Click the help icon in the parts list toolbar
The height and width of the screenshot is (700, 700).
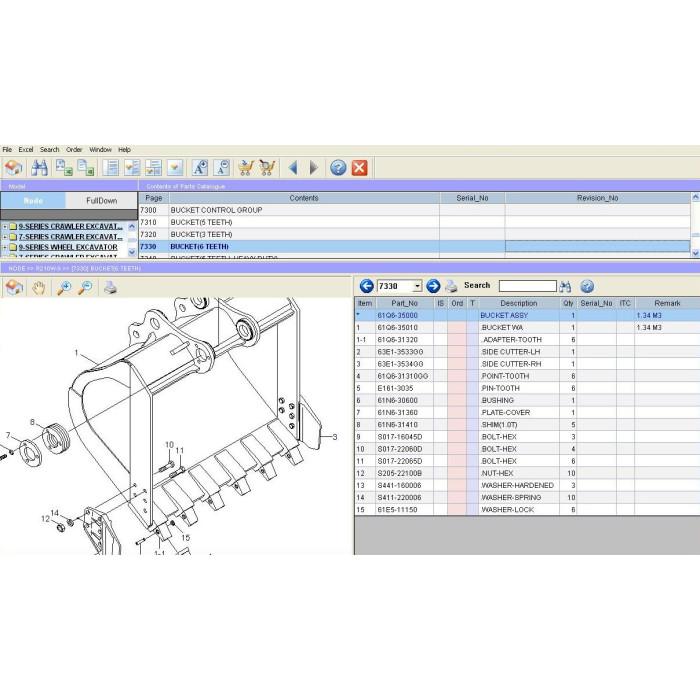coord(587,286)
